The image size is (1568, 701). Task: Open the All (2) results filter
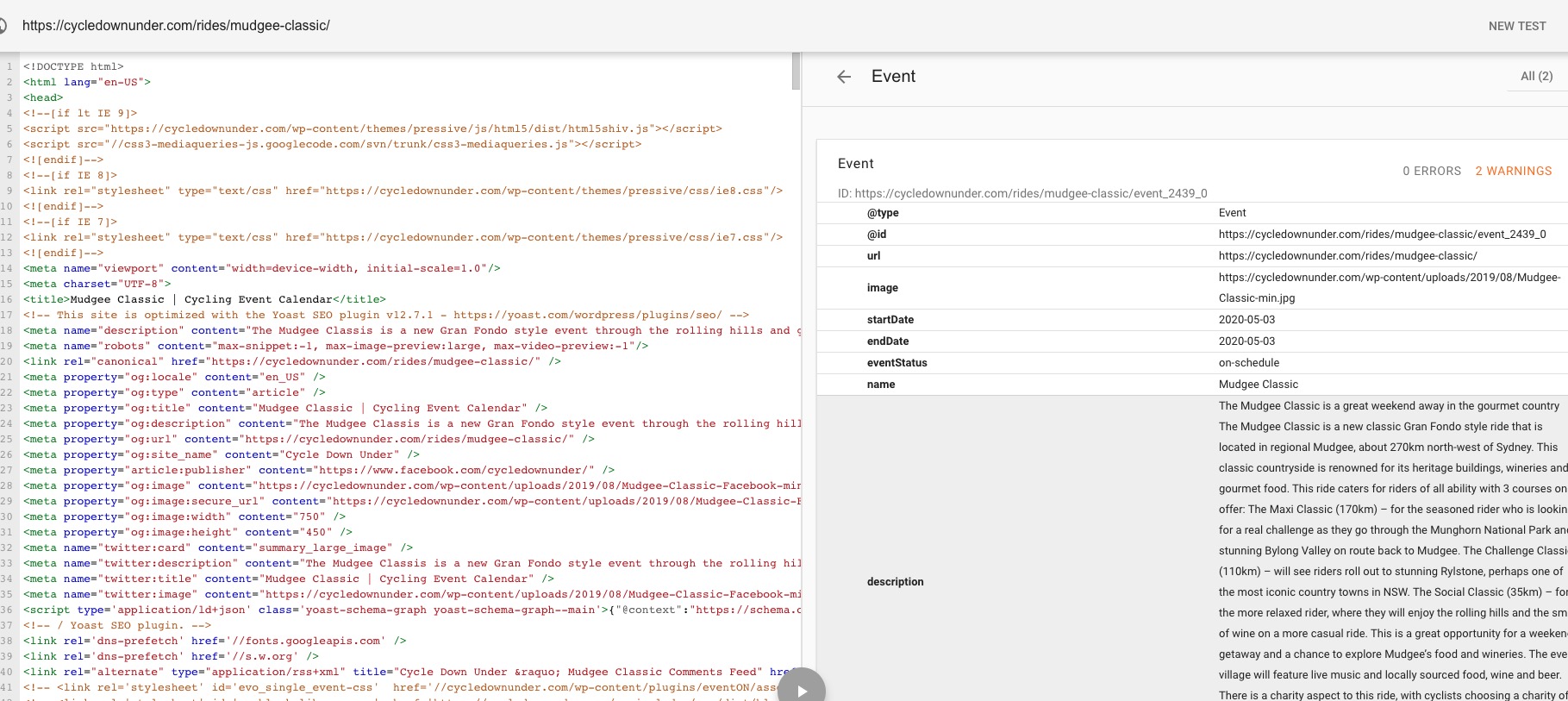(x=1536, y=77)
